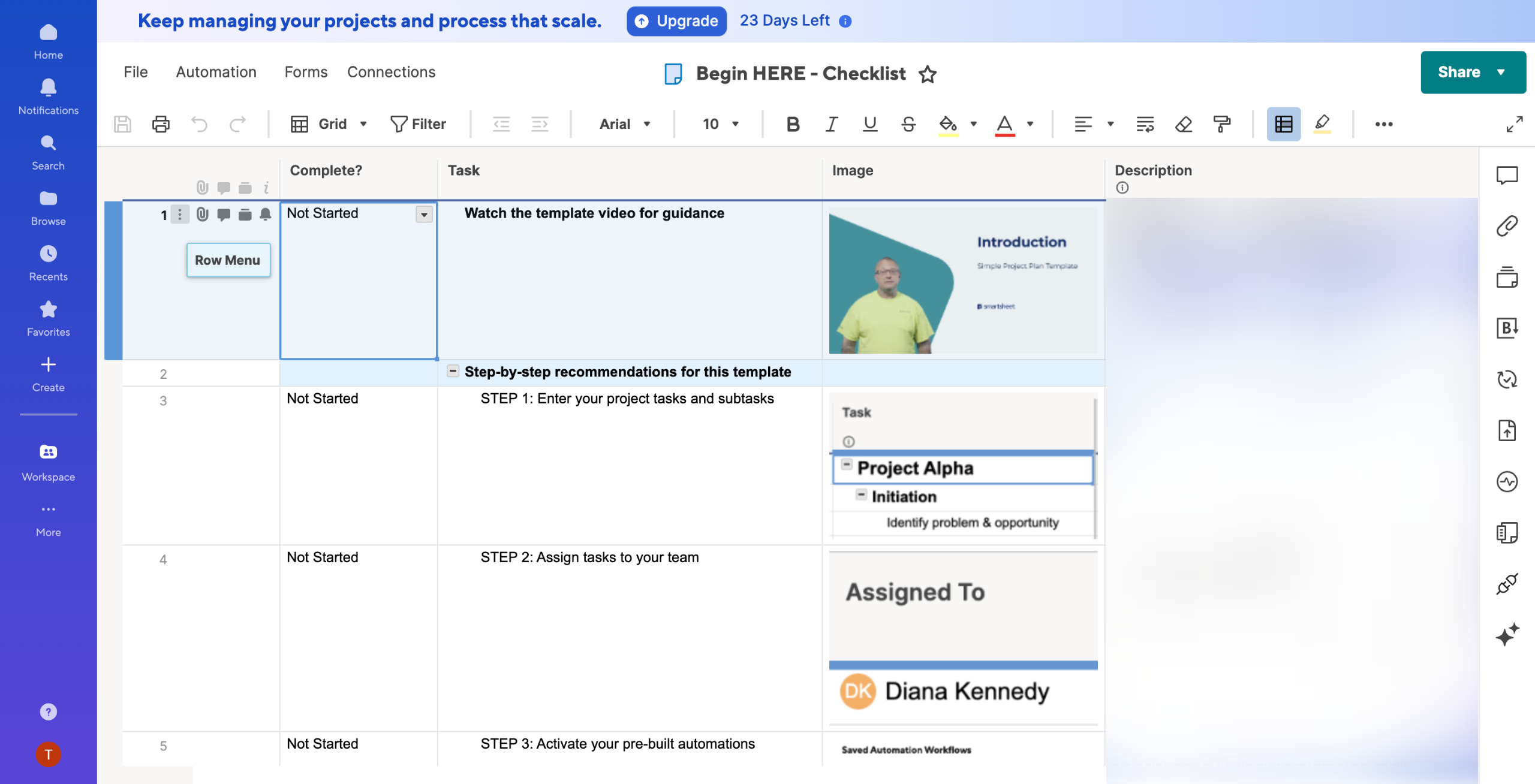Image resolution: width=1535 pixels, height=784 pixels.
Task: Open row 1 menu three dots
Action: coord(179,215)
